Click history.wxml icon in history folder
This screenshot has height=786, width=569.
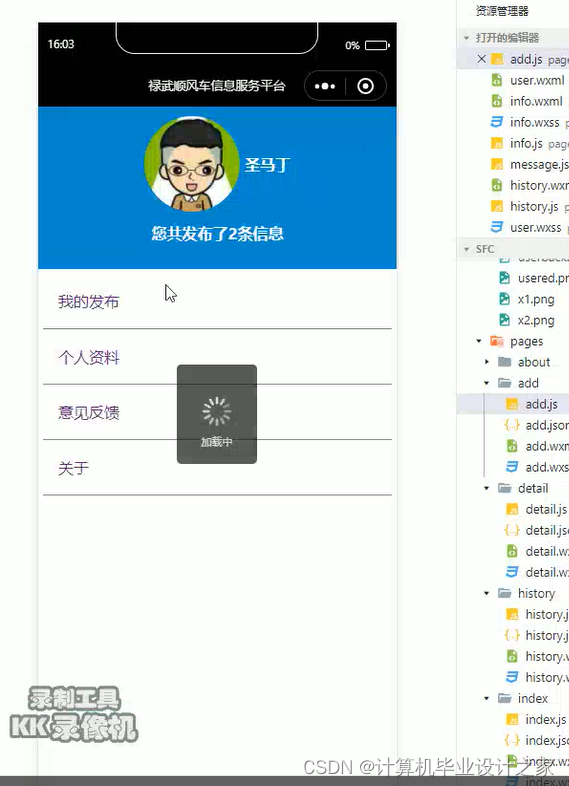pos(512,657)
